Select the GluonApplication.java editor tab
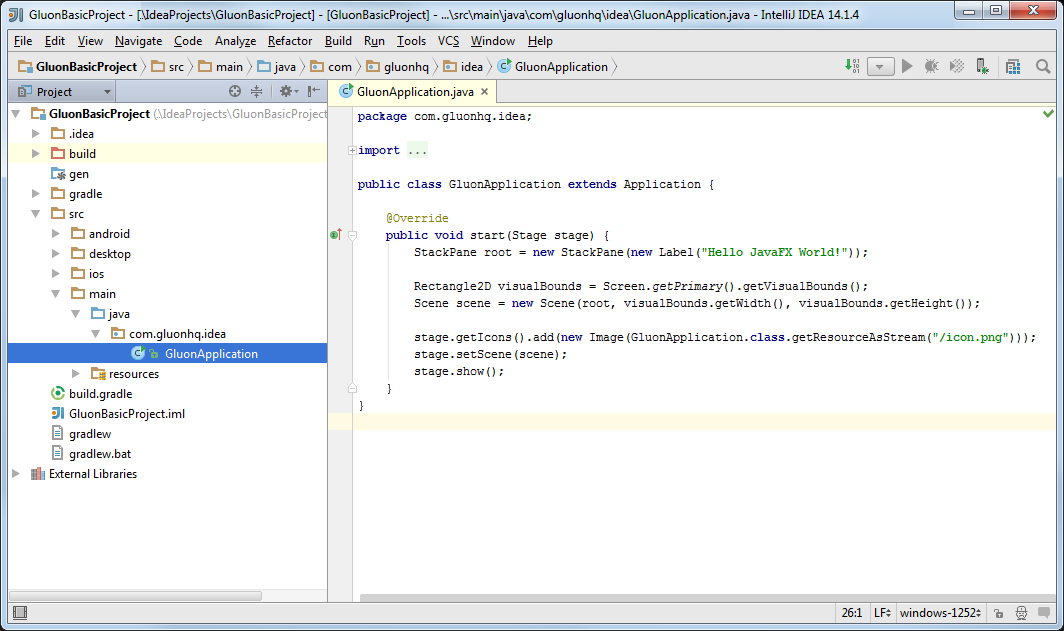This screenshot has width=1064, height=631. 415,92
